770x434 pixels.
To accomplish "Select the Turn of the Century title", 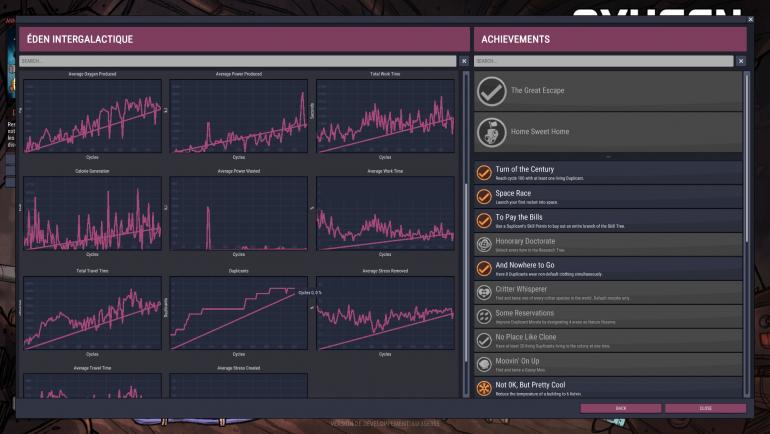I will pos(524,169).
